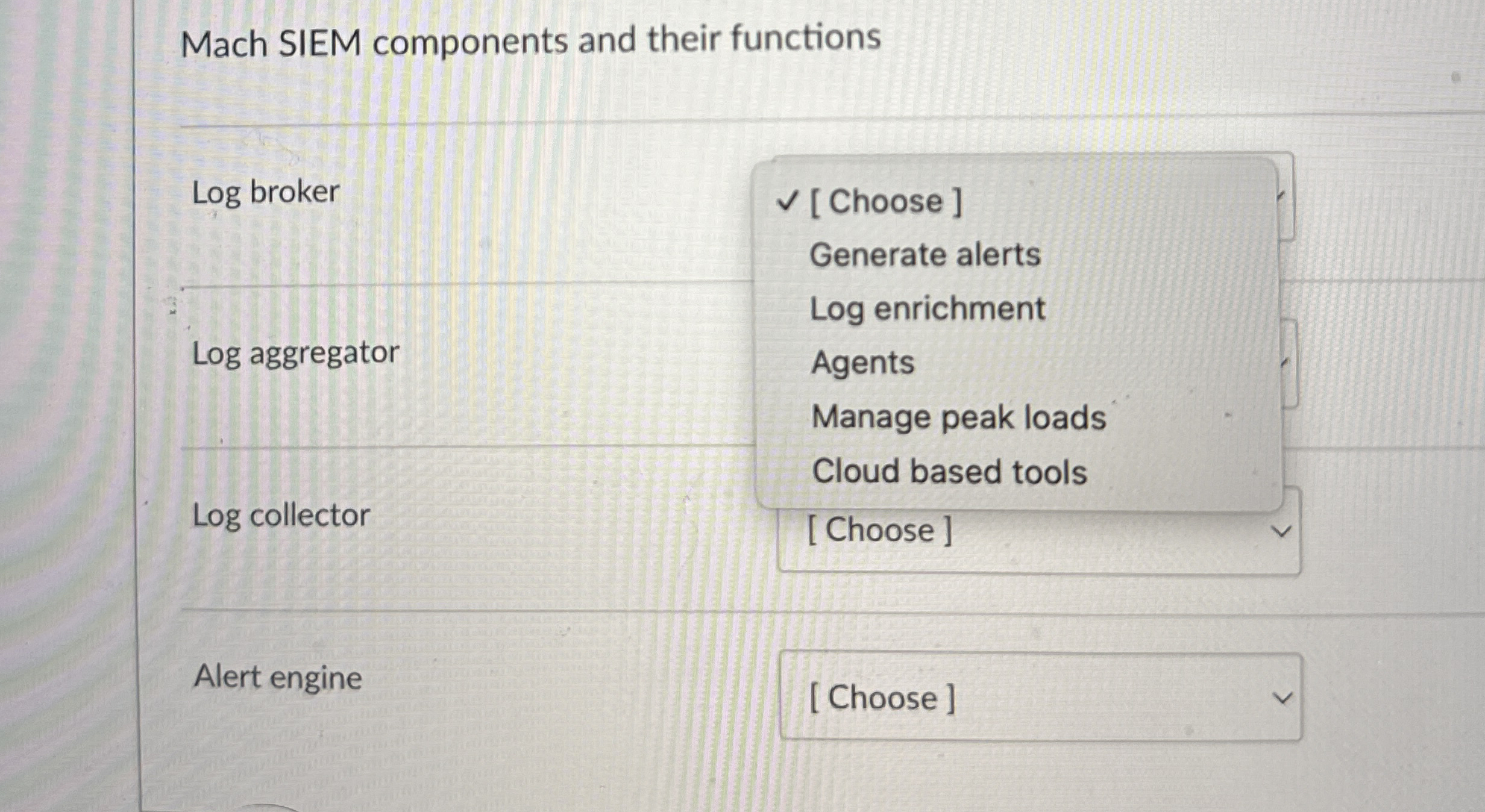This screenshot has height=812, width=1485.
Task: Click the Log aggregator dropdown edge behind the menu
Action: (x=1289, y=363)
